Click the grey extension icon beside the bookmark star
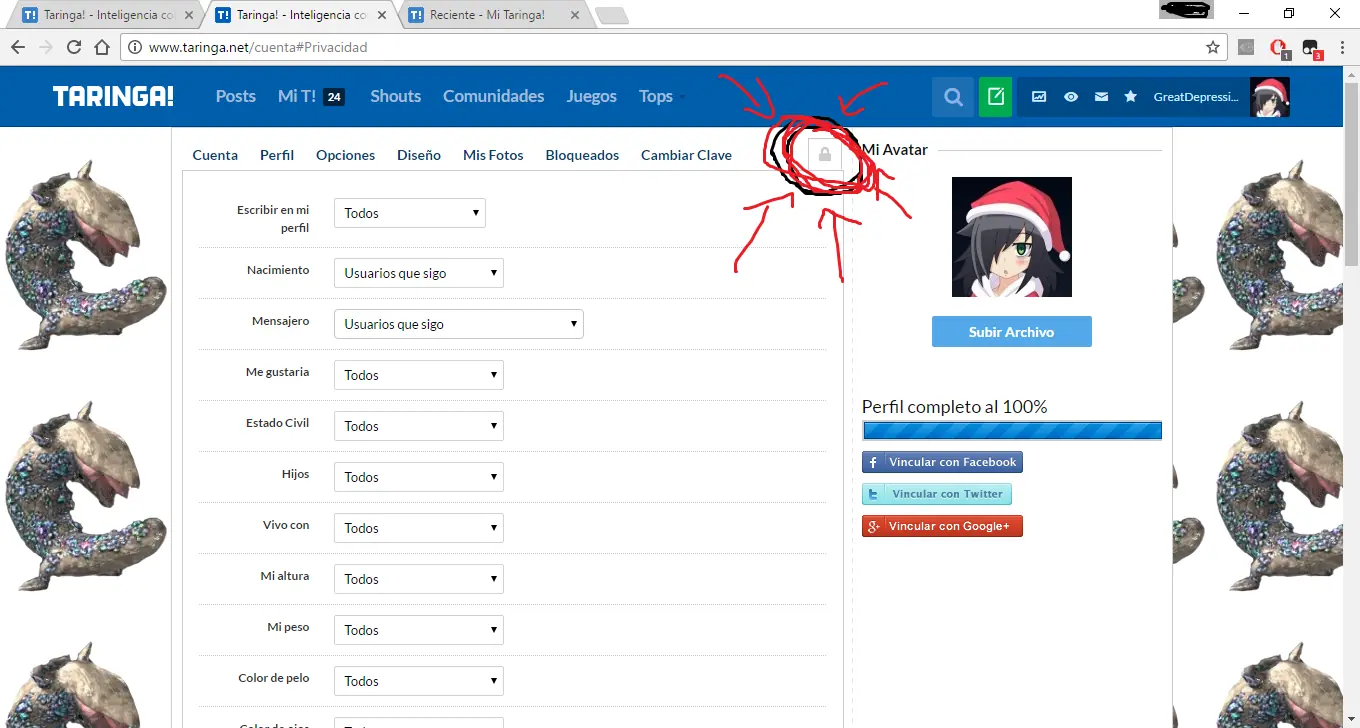Screen dimensions: 1360x728 (1246, 47)
